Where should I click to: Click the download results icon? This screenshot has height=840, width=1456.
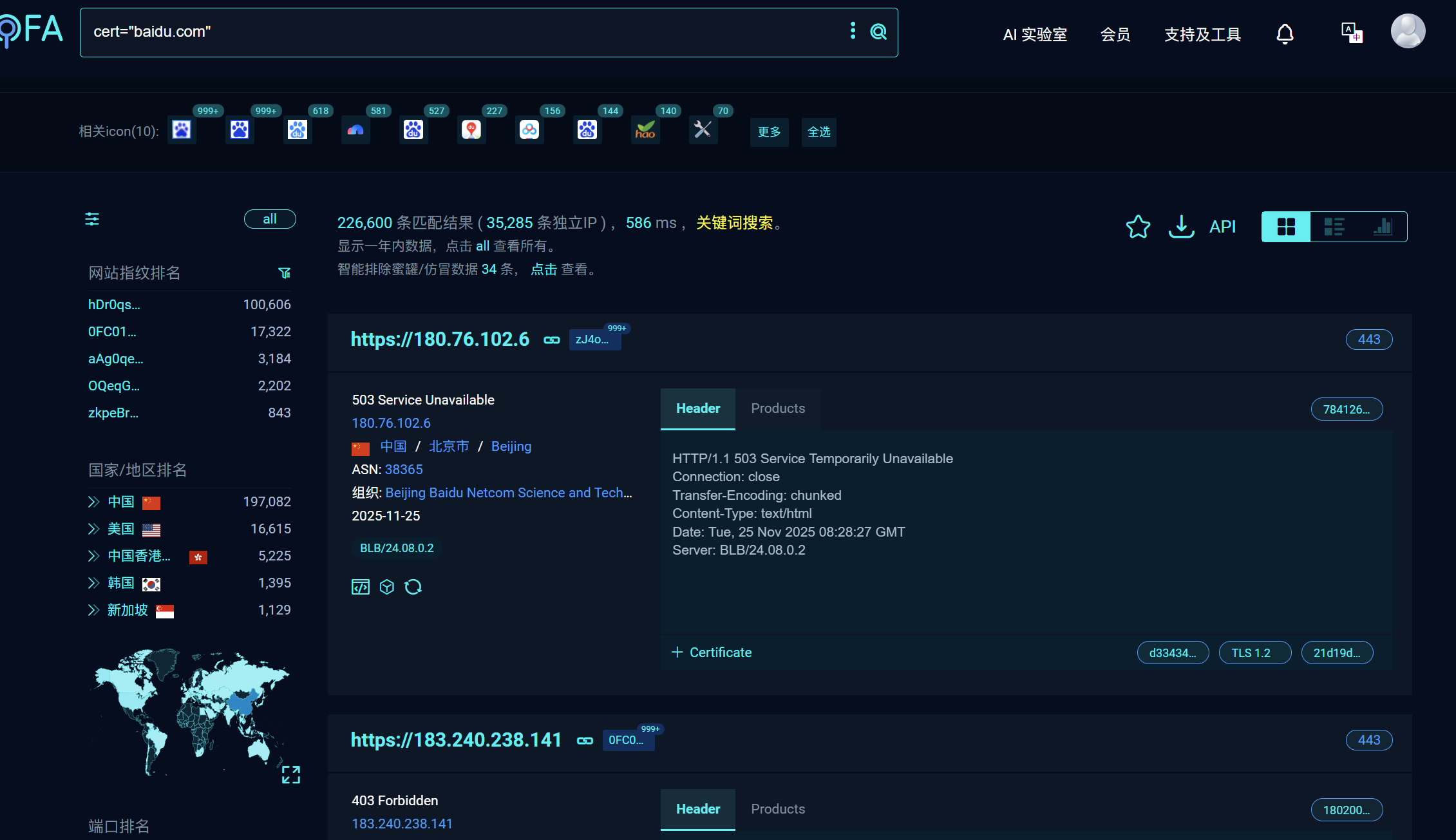pyautogui.click(x=1181, y=226)
